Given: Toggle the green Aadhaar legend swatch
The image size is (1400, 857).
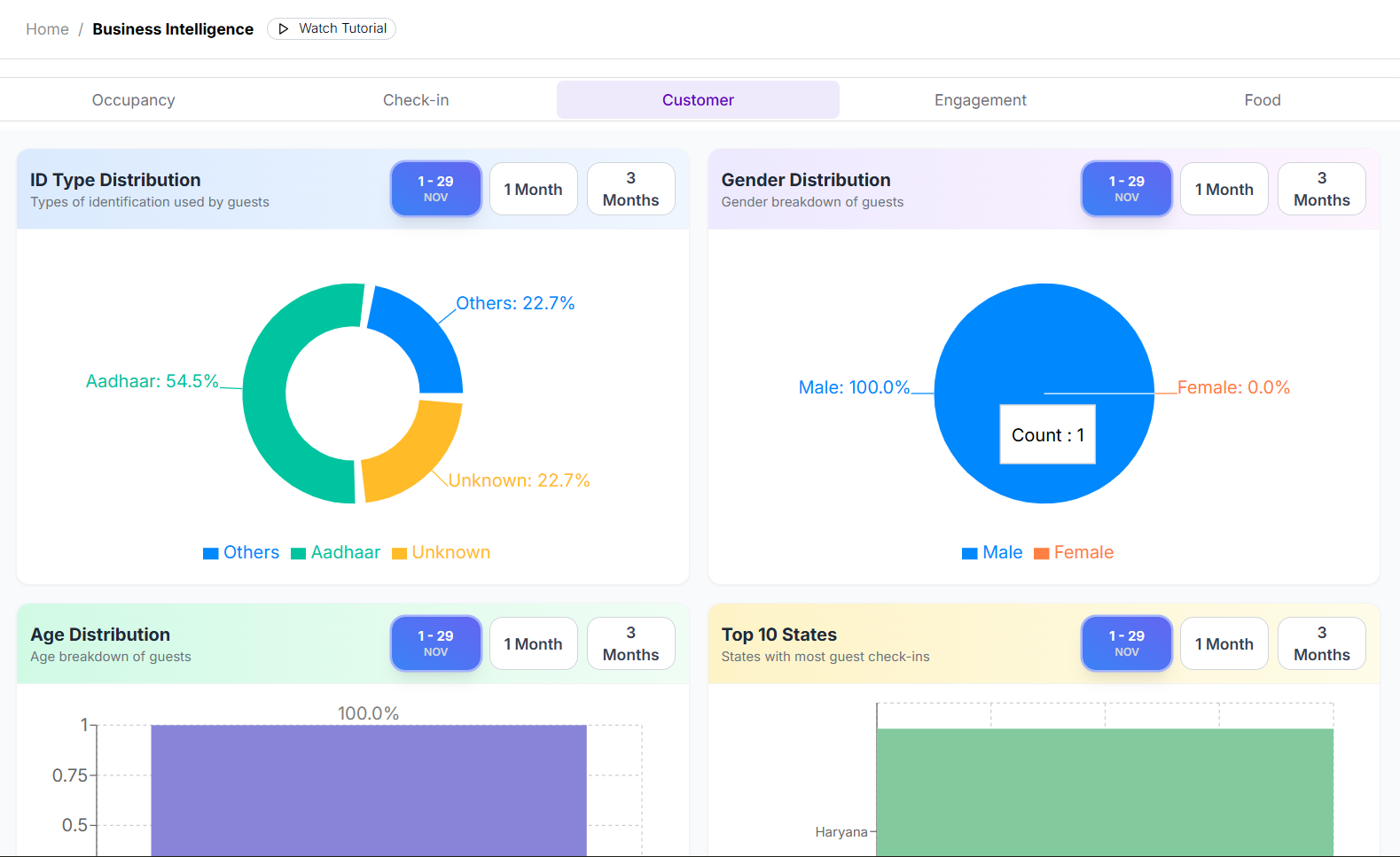Looking at the screenshot, I should coord(299,554).
